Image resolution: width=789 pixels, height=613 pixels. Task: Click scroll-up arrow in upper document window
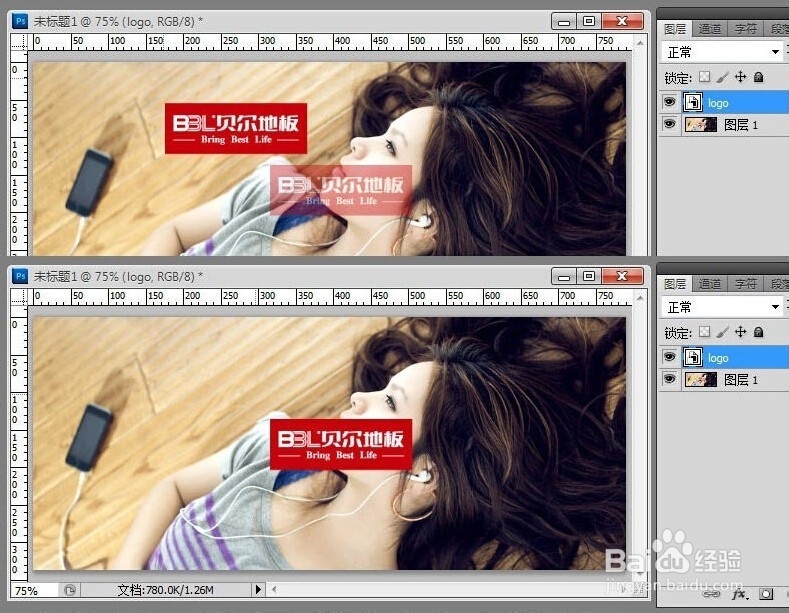[x=640, y=43]
